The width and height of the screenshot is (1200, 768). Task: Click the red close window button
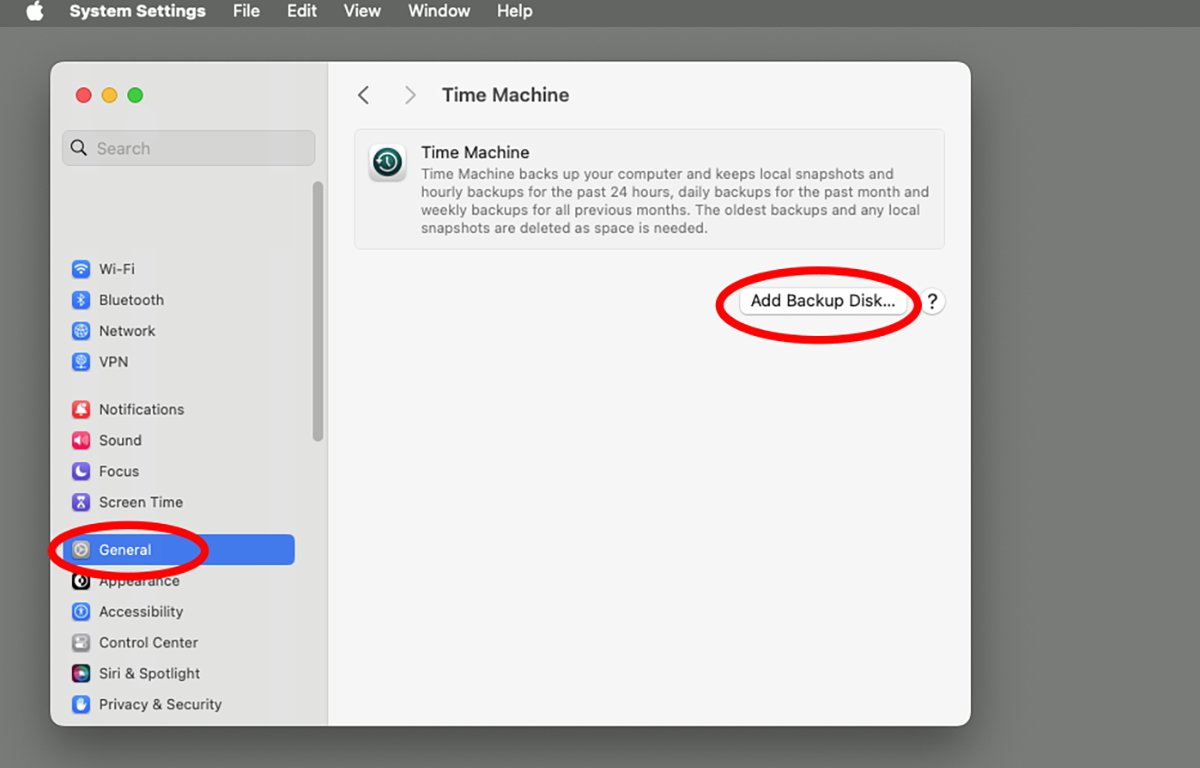point(84,95)
